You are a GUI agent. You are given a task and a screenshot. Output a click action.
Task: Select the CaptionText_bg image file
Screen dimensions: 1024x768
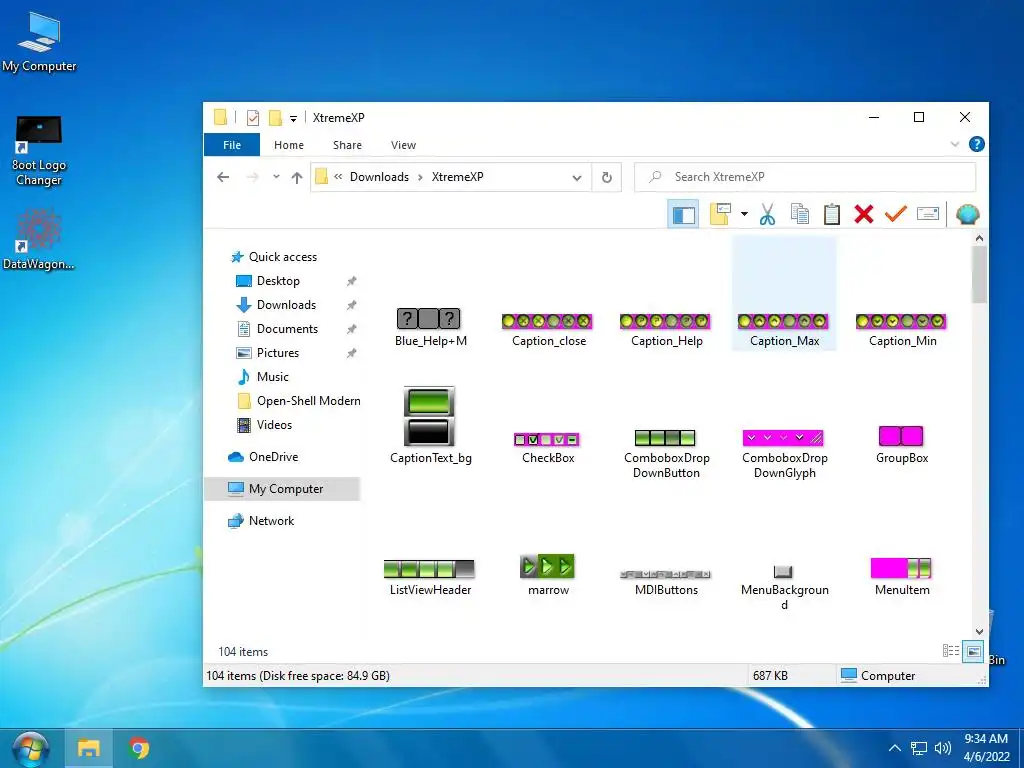point(430,426)
